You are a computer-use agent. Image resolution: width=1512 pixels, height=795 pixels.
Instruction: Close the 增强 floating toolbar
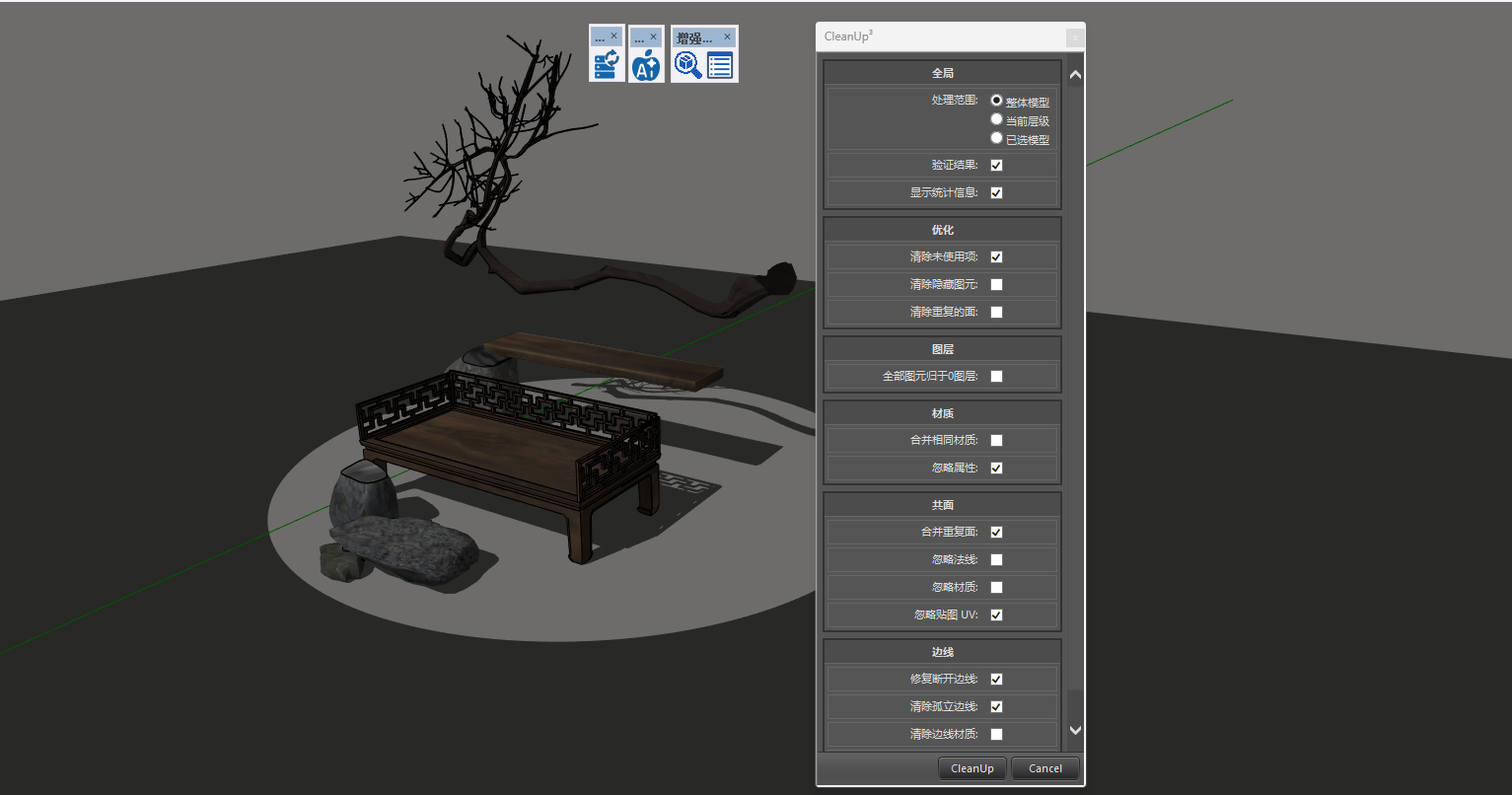point(728,36)
